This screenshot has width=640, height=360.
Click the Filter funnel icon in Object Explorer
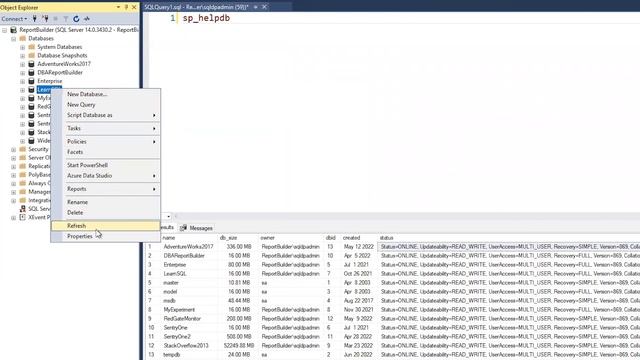pyautogui.click(x=65, y=19)
